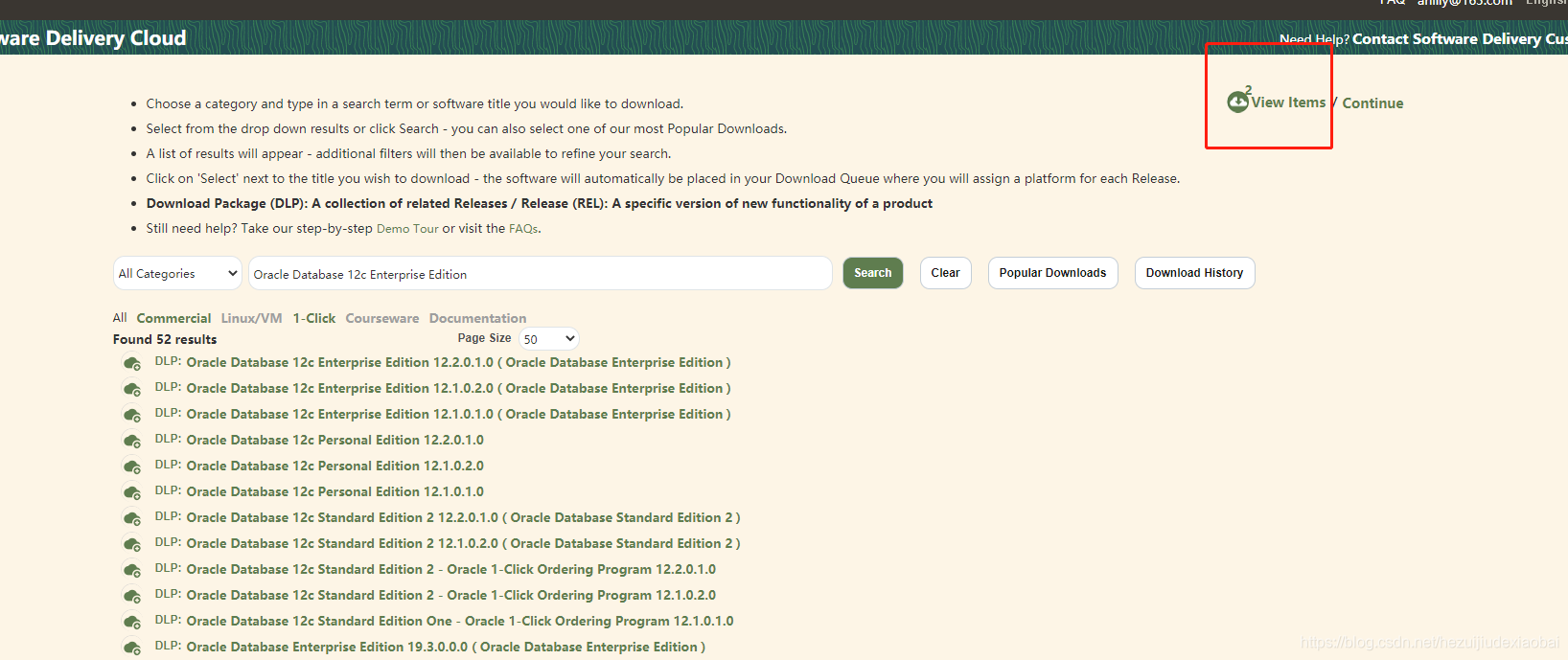Open the All Categories dropdown
This screenshot has height=660, width=1568.
click(x=177, y=273)
